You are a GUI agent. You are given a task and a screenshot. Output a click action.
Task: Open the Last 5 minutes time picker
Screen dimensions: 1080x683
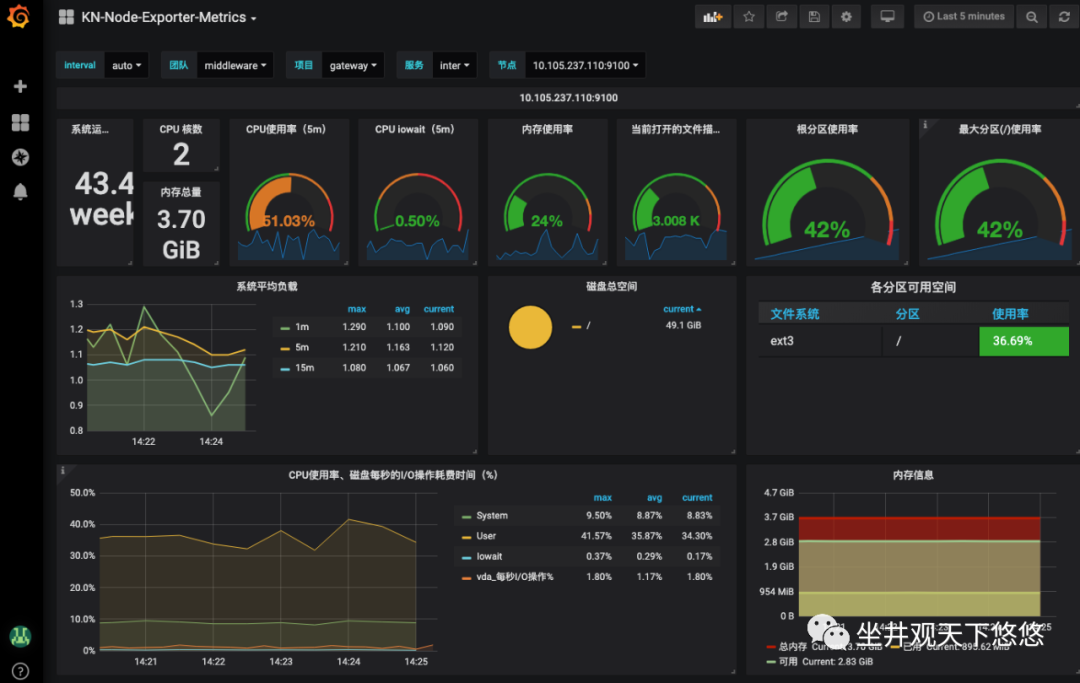[963, 17]
